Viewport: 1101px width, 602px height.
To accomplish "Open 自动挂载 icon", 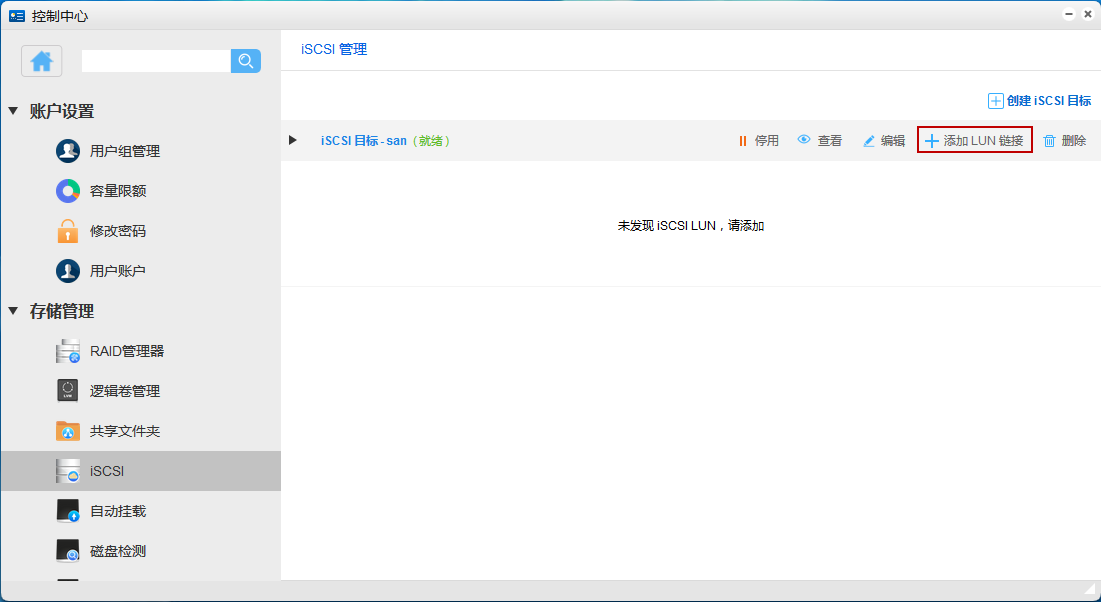I will point(68,511).
